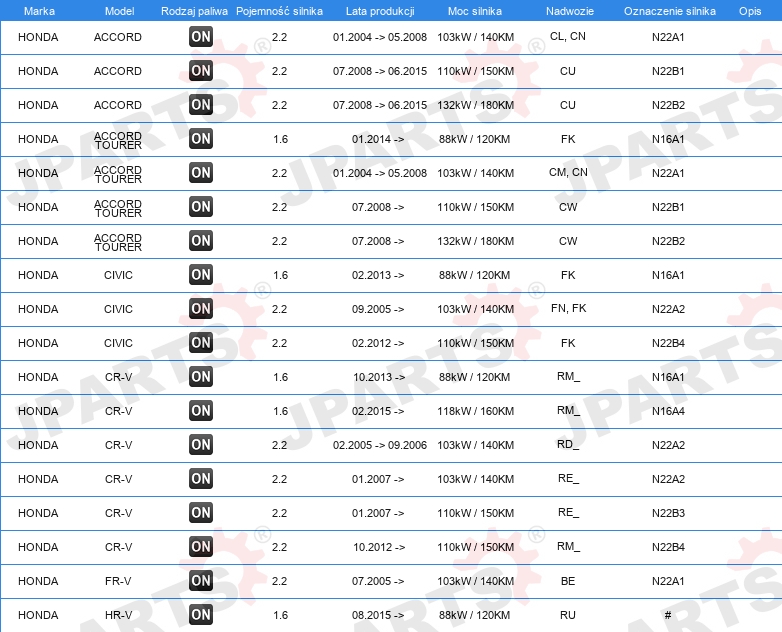This screenshot has height=632, width=782.
Task: Click the body code cell 'FN, FK'
Action: tap(569, 308)
